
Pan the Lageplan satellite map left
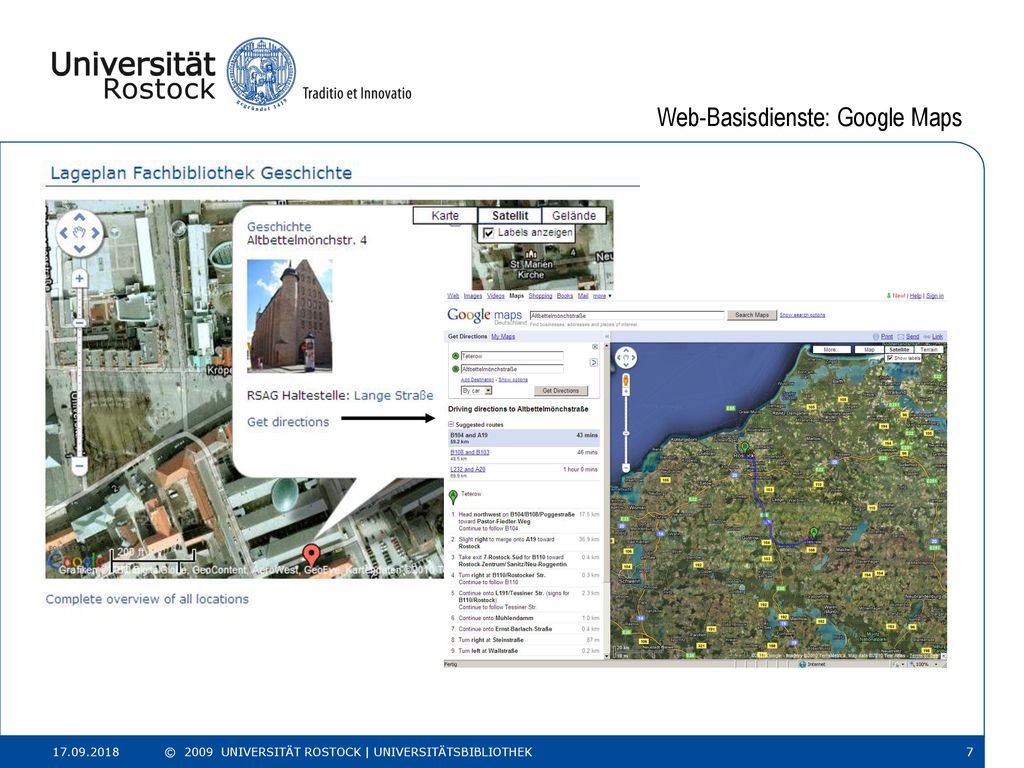coord(63,233)
